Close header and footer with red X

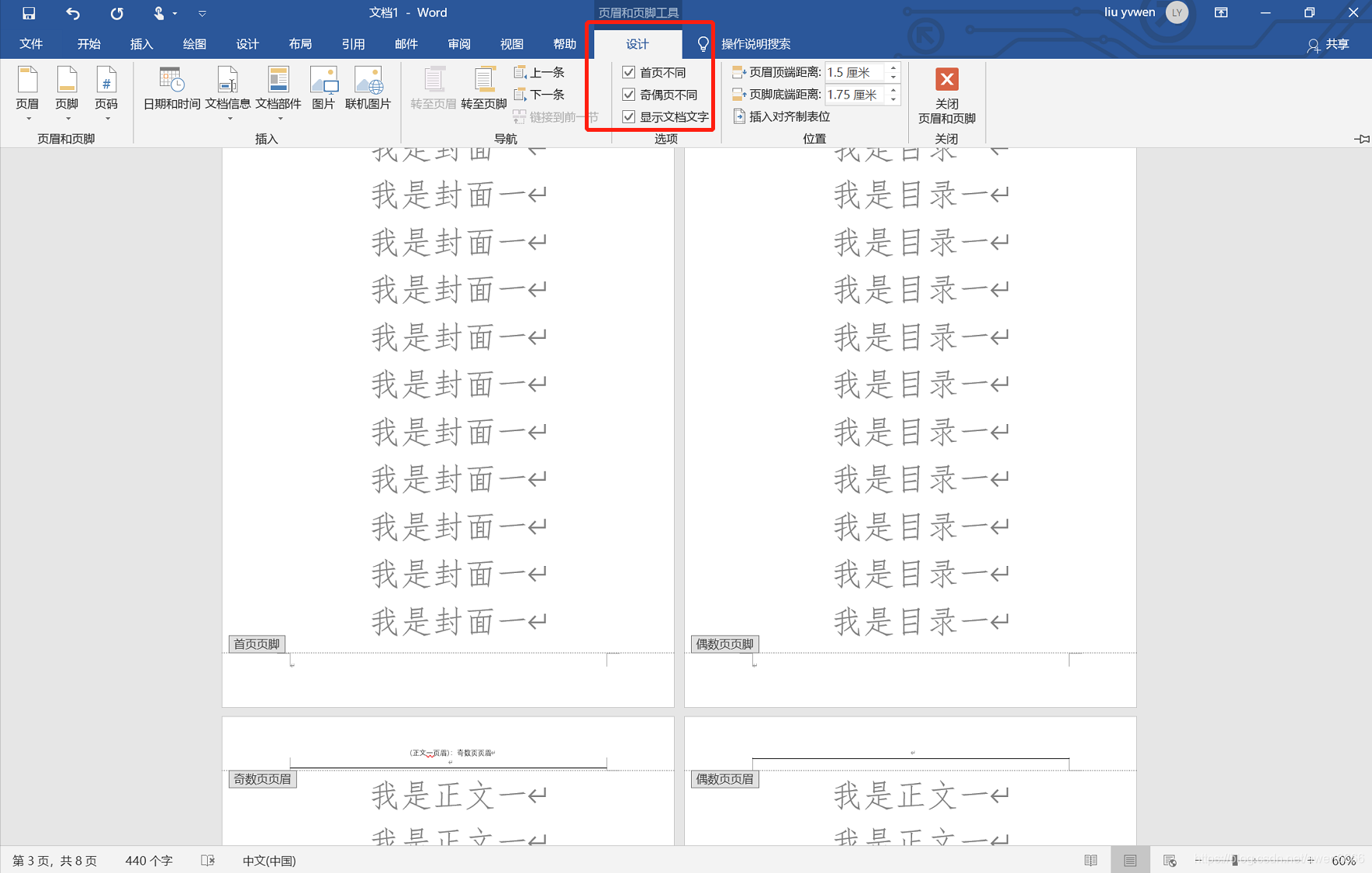[x=947, y=79]
